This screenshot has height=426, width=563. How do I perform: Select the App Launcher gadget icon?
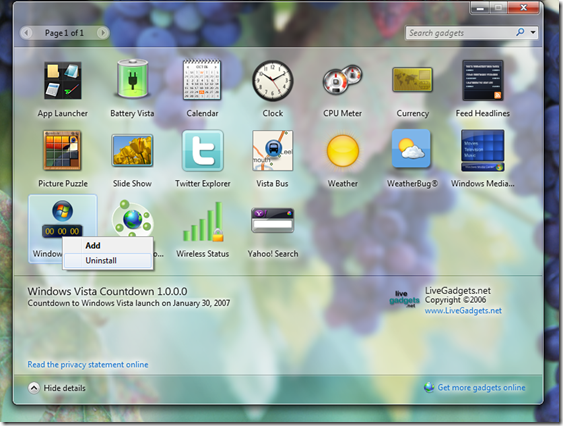pos(62,80)
